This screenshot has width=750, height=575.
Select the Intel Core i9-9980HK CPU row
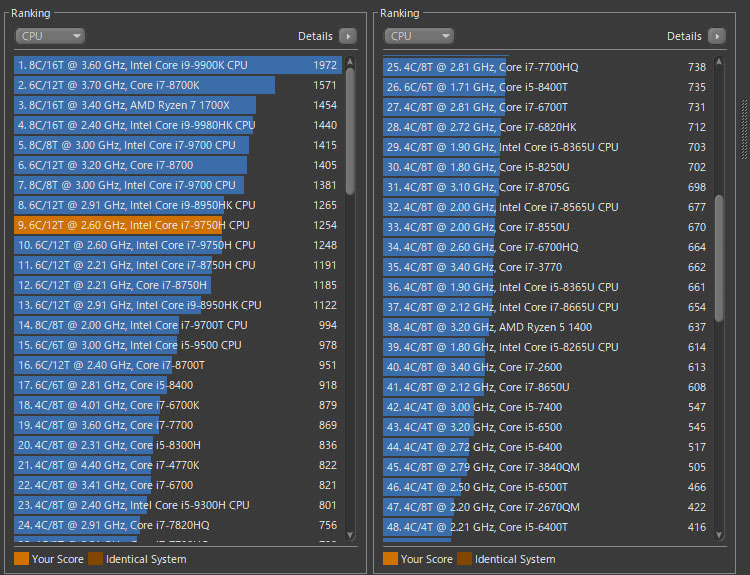[178, 125]
